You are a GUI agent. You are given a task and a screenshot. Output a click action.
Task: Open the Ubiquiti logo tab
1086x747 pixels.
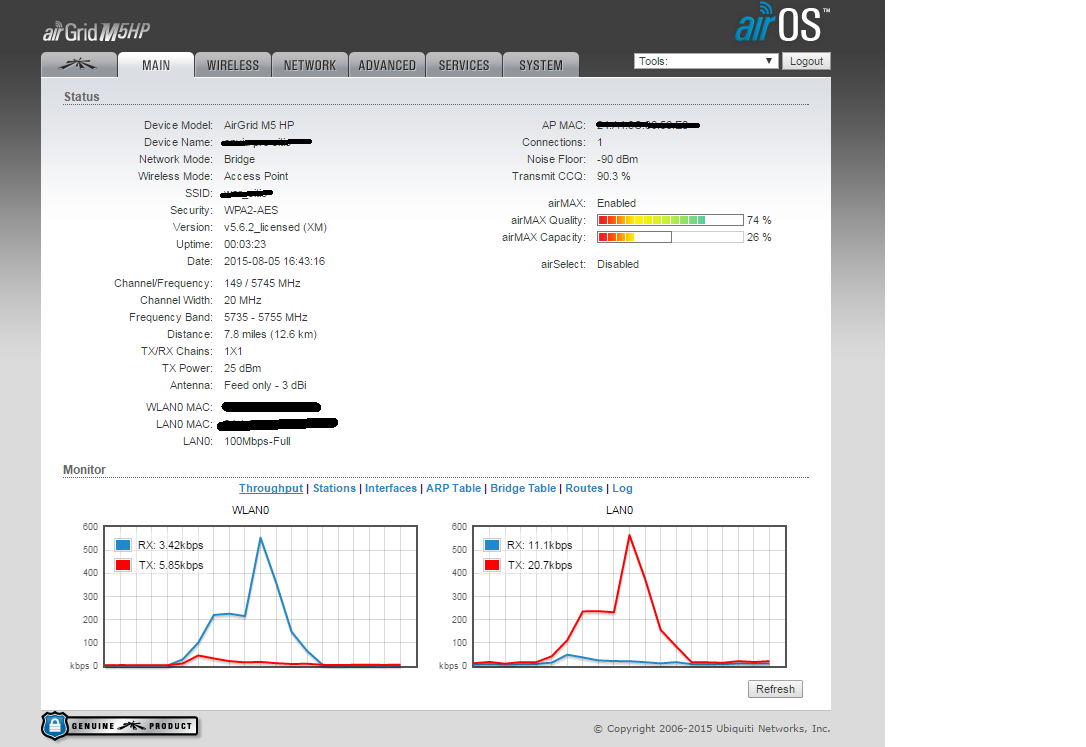(x=78, y=65)
